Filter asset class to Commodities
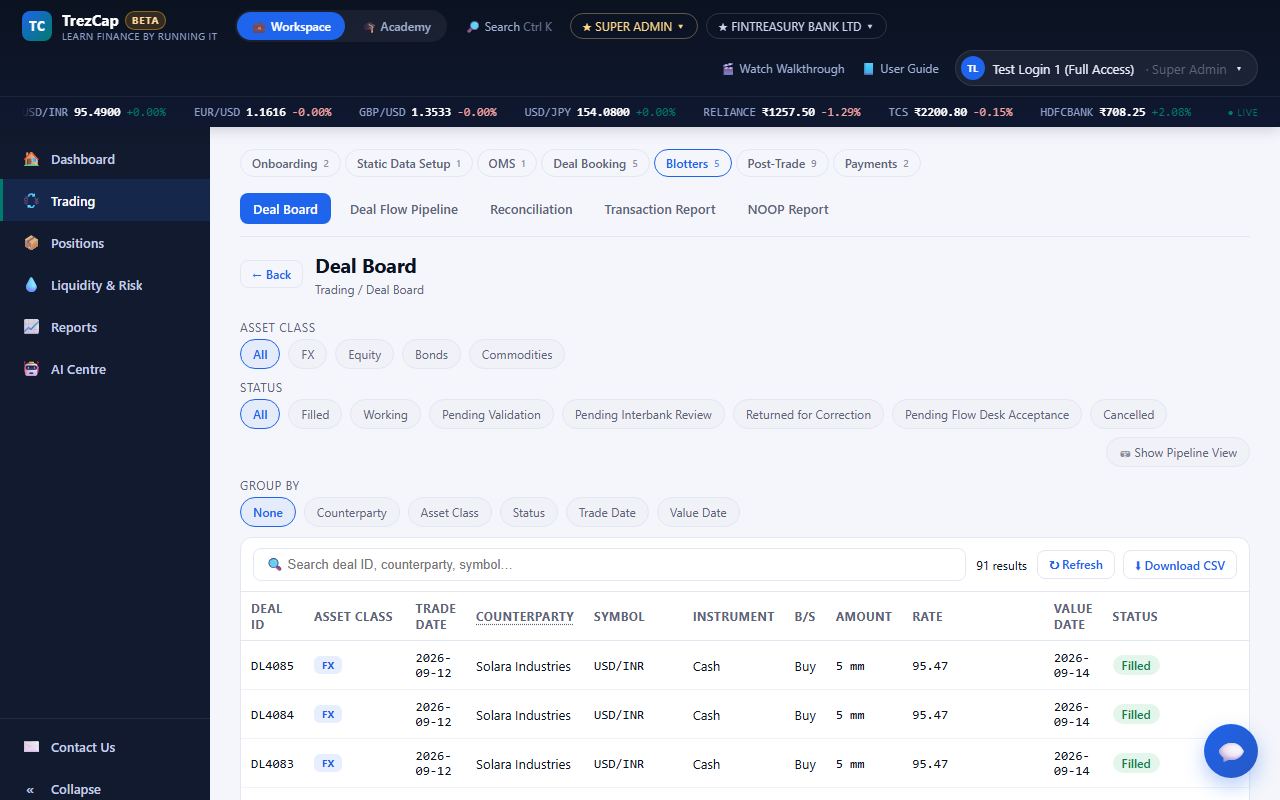The image size is (1280, 800). (x=517, y=355)
